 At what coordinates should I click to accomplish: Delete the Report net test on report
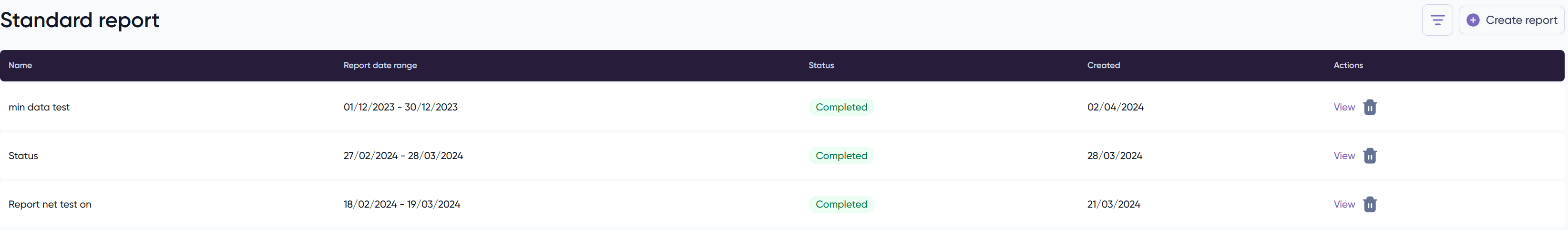pyautogui.click(x=1370, y=204)
